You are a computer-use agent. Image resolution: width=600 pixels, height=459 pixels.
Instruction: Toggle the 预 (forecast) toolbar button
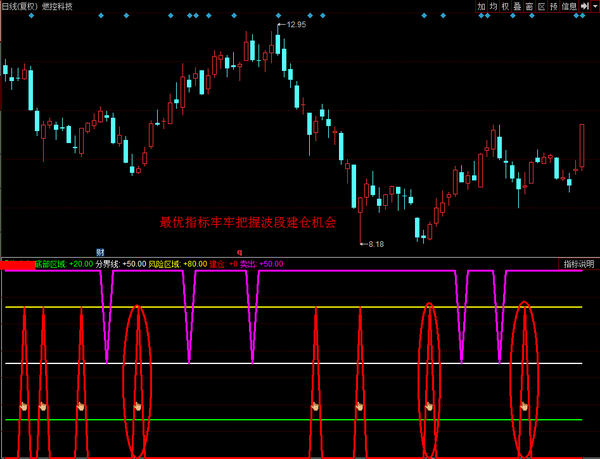tap(553, 6)
